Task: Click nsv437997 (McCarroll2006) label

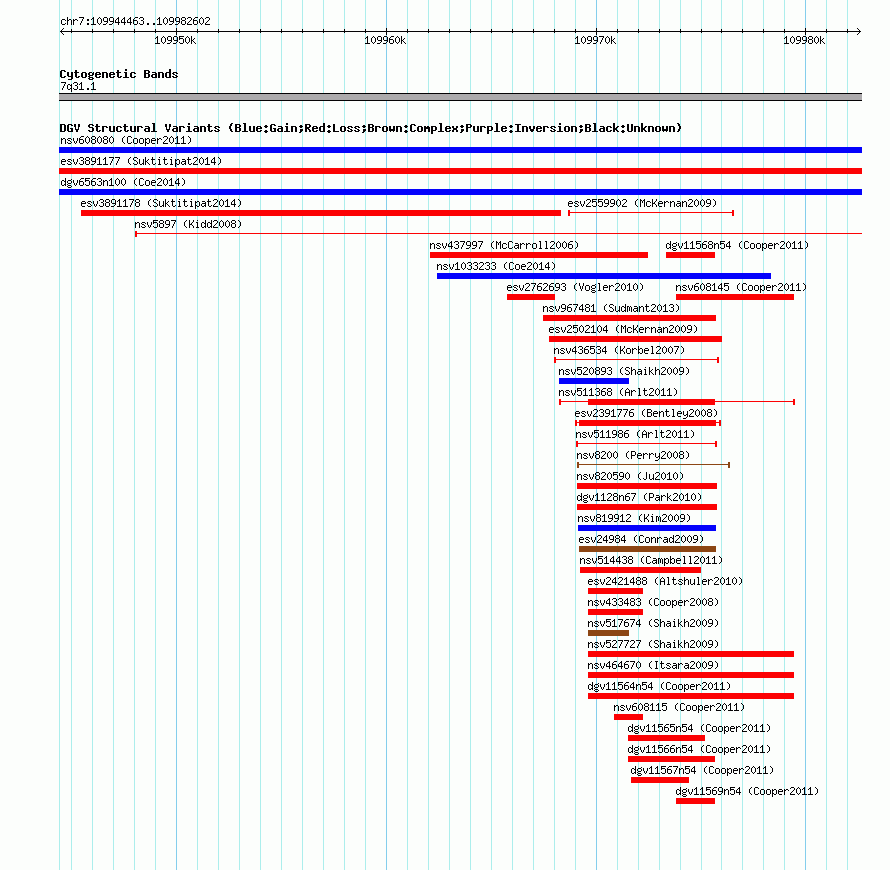Action: pyautogui.click(x=504, y=245)
